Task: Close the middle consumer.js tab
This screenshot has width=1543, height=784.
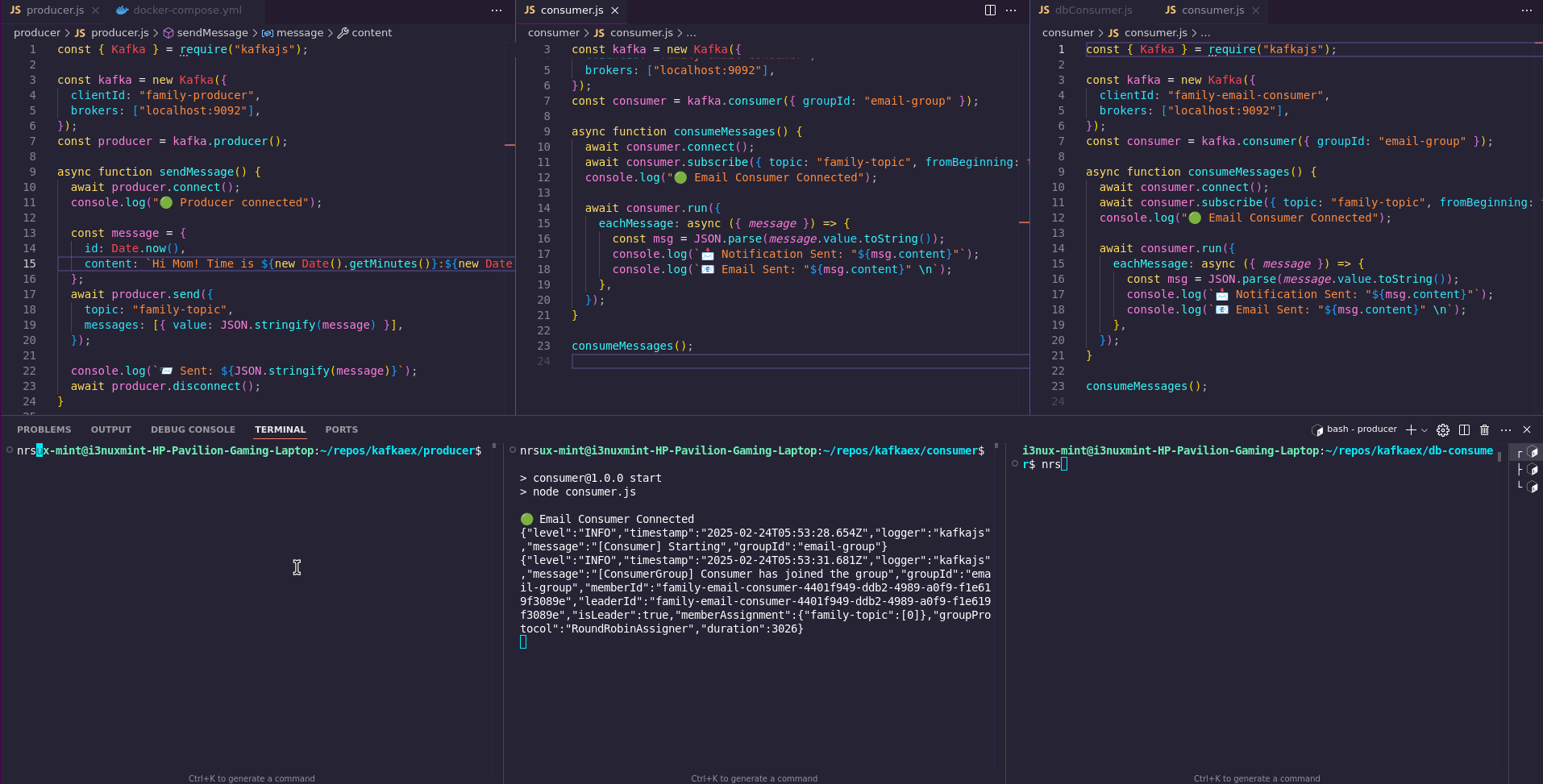Action: [x=615, y=10]
